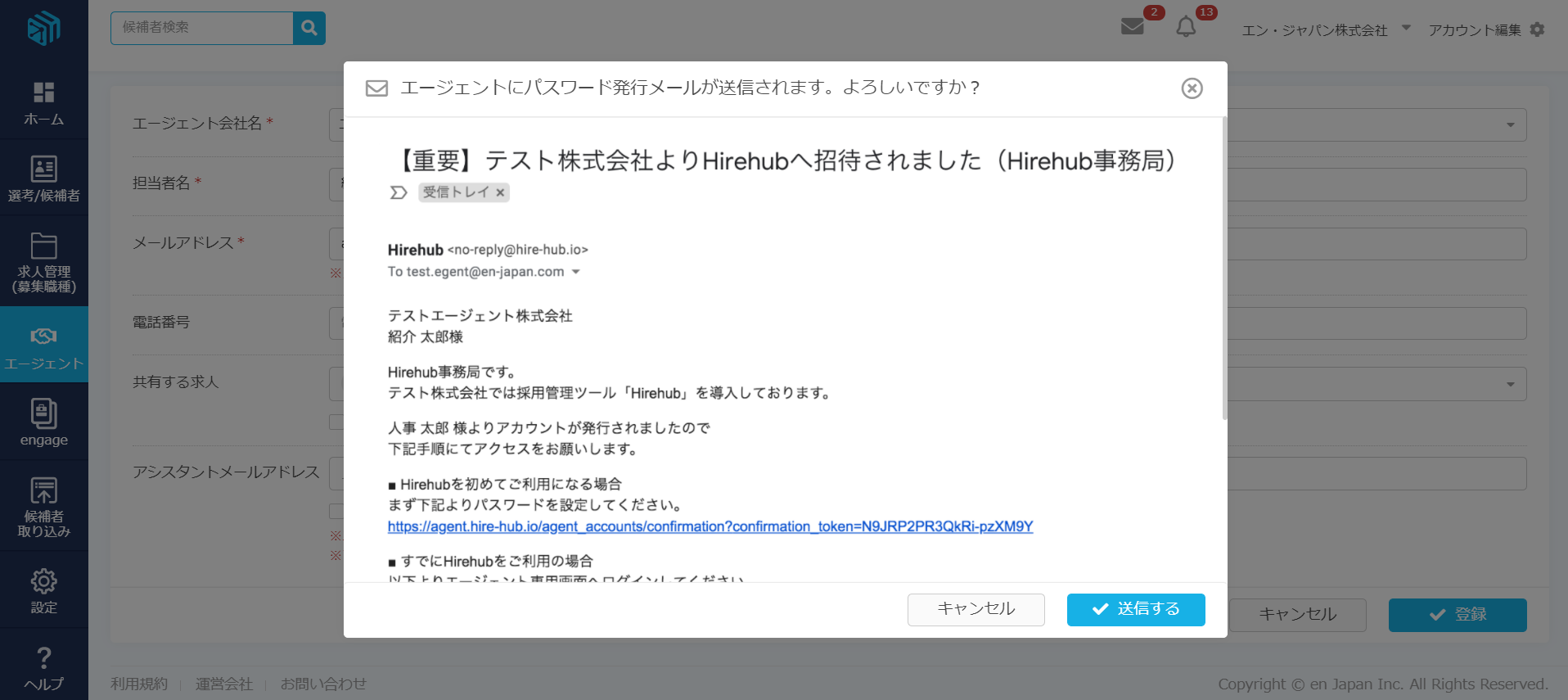Click the dialog's vertical scrollbar
This screenshot has width=1568, height=700.
pos(1224,270)
